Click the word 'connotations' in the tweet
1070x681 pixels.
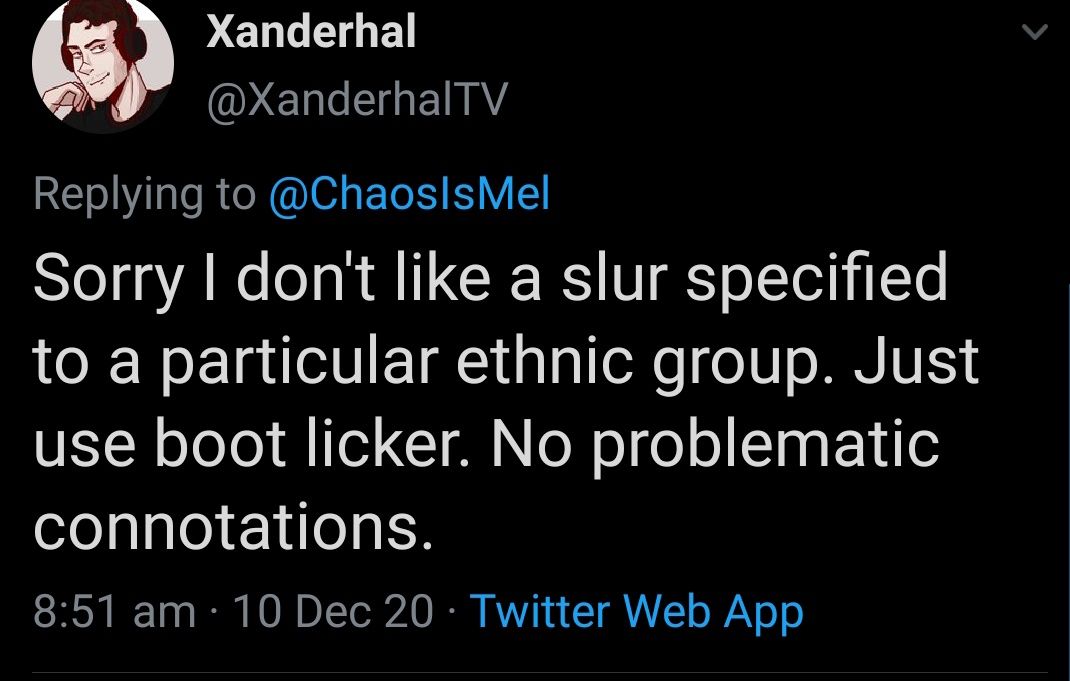[233, 527]
